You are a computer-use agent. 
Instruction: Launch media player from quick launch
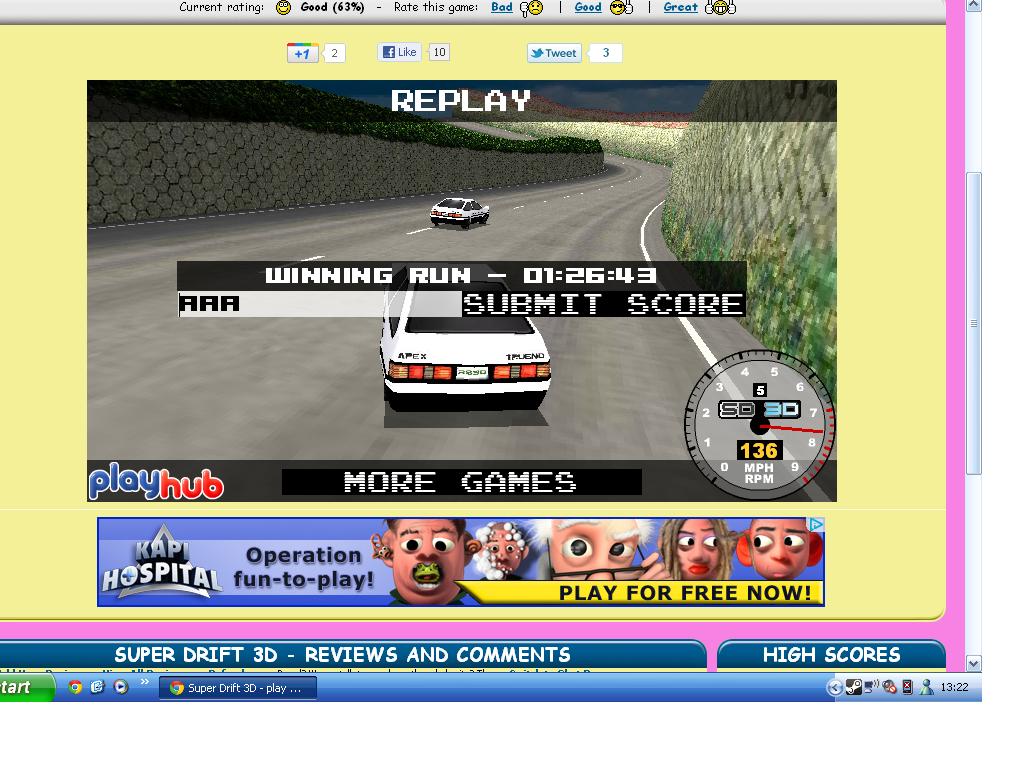120,687
